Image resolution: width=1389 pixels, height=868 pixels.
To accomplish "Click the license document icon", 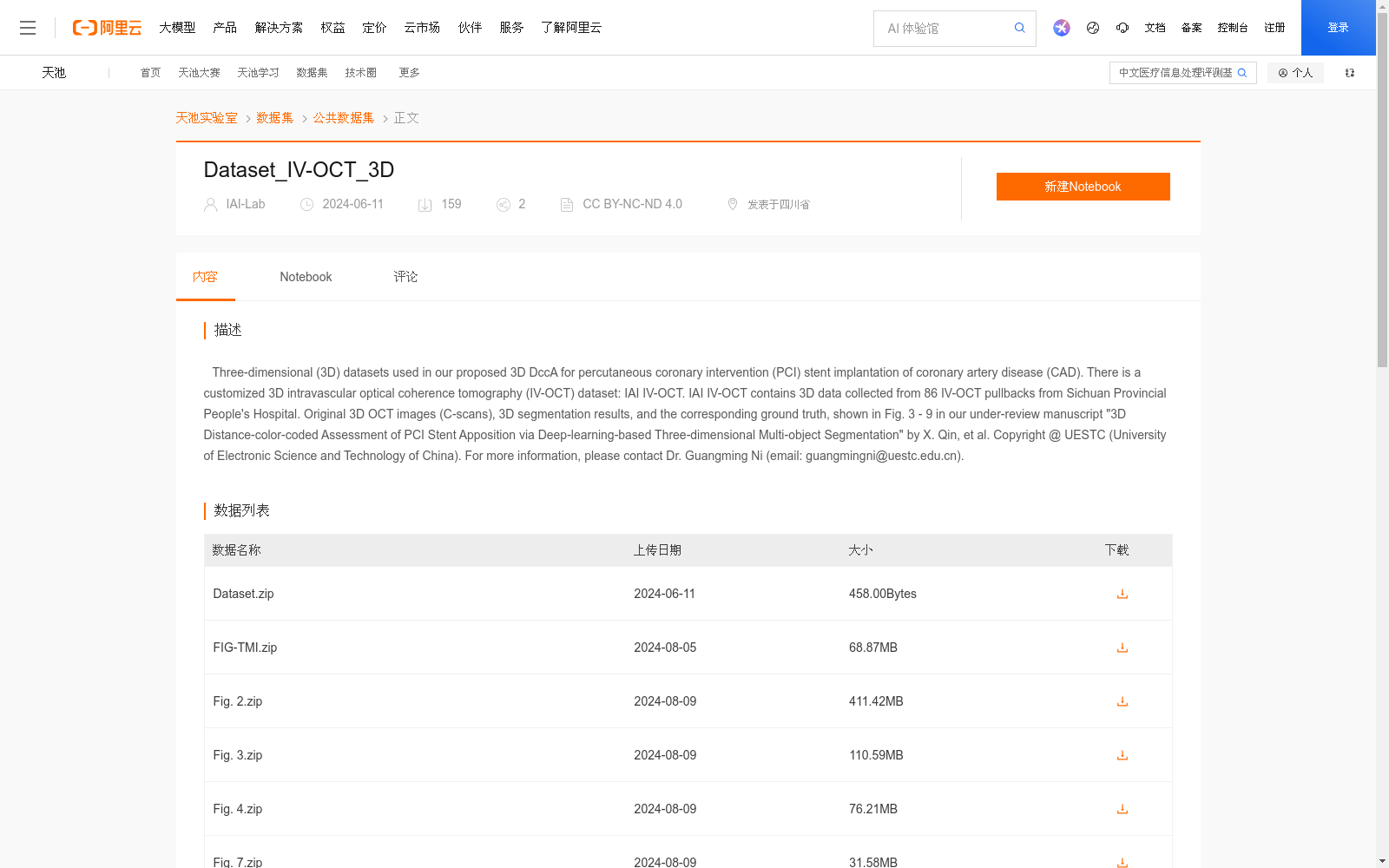I will pos(567,205).
